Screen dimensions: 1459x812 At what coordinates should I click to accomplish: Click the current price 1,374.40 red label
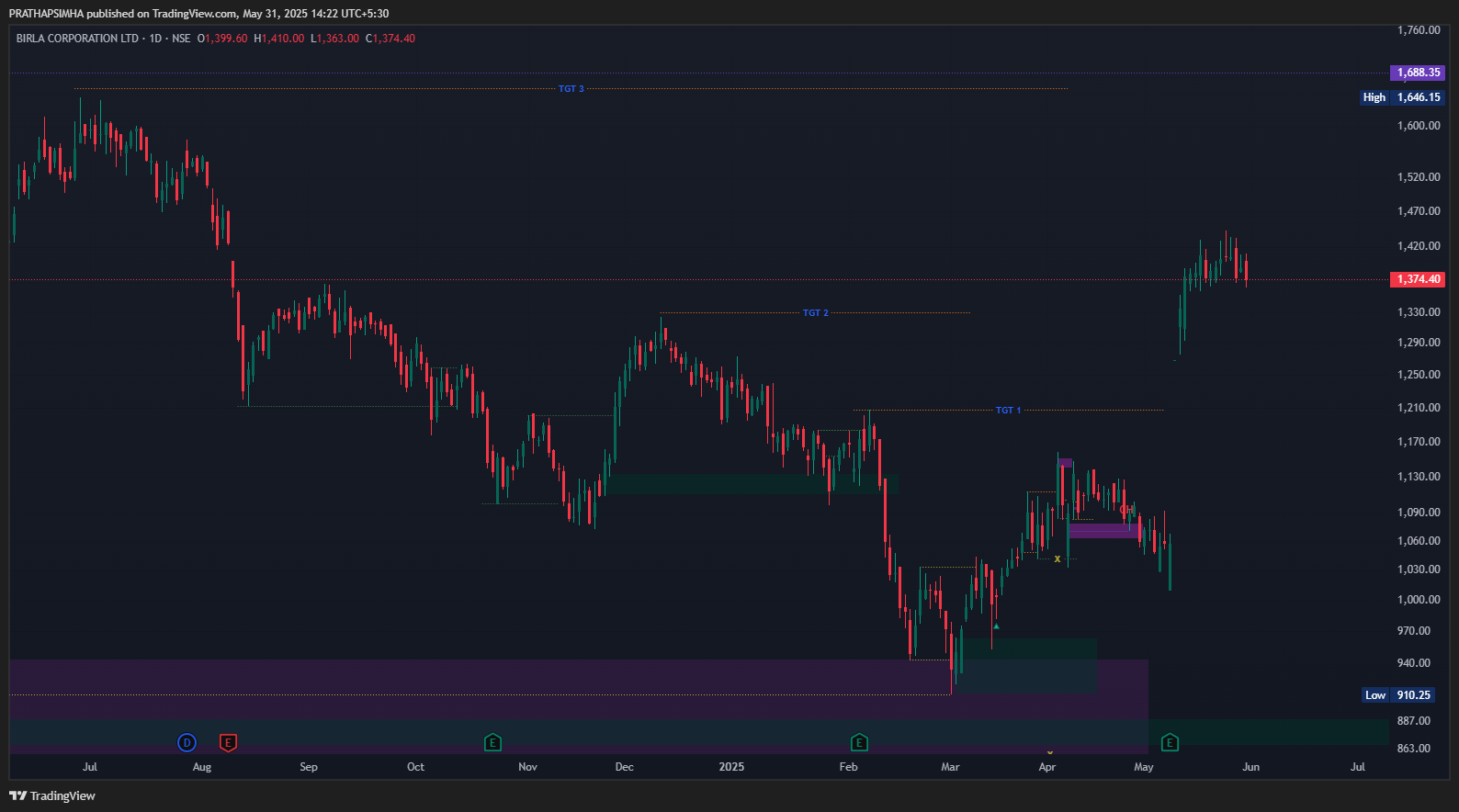pyautogui.click(x=1418, y=279)
